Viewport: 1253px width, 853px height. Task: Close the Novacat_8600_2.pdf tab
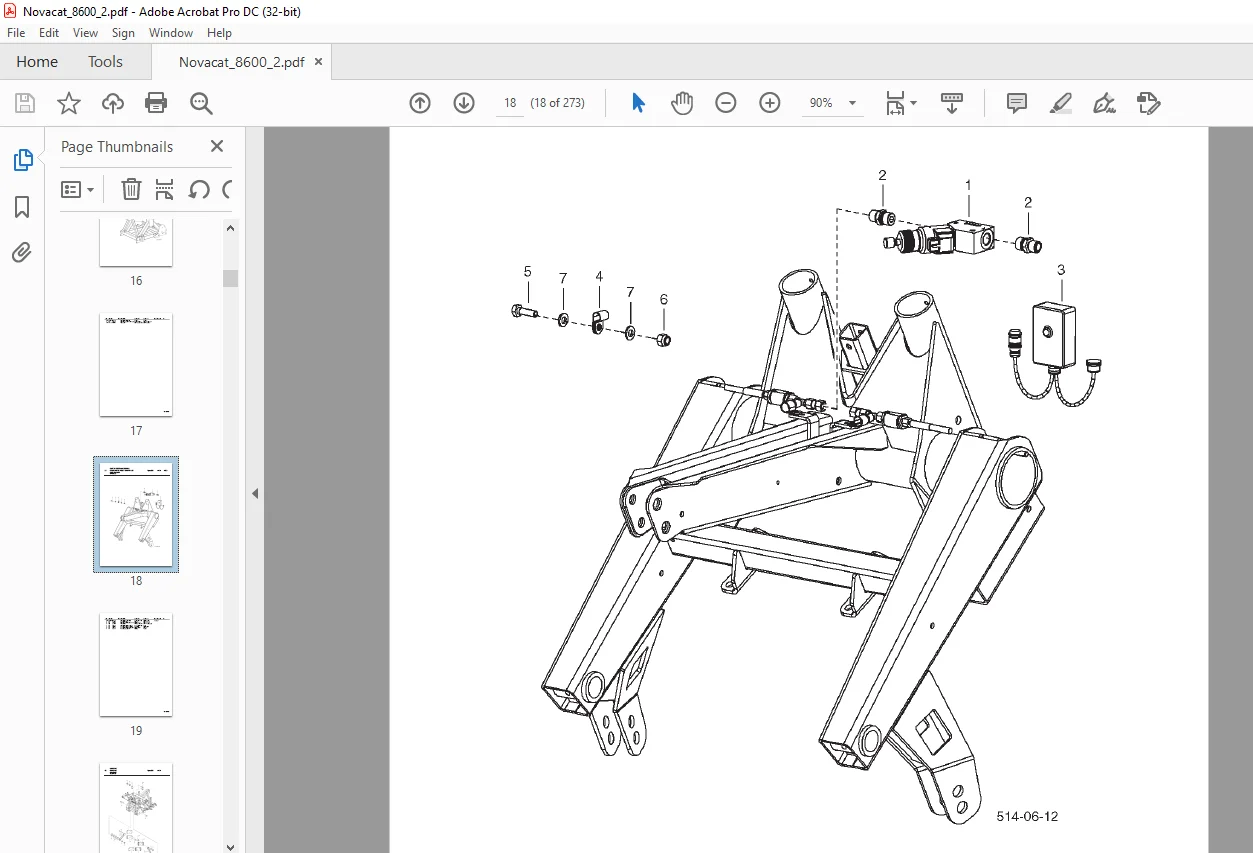point(319,62)
